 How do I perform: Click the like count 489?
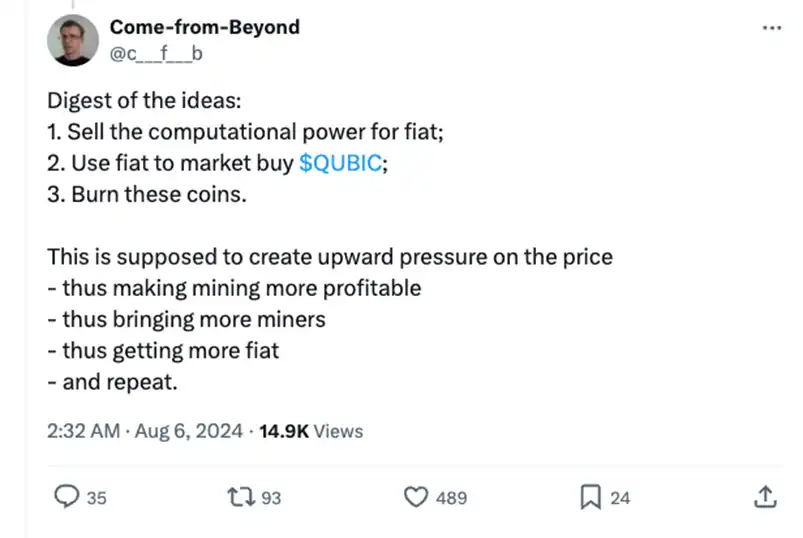click(451, 497)
